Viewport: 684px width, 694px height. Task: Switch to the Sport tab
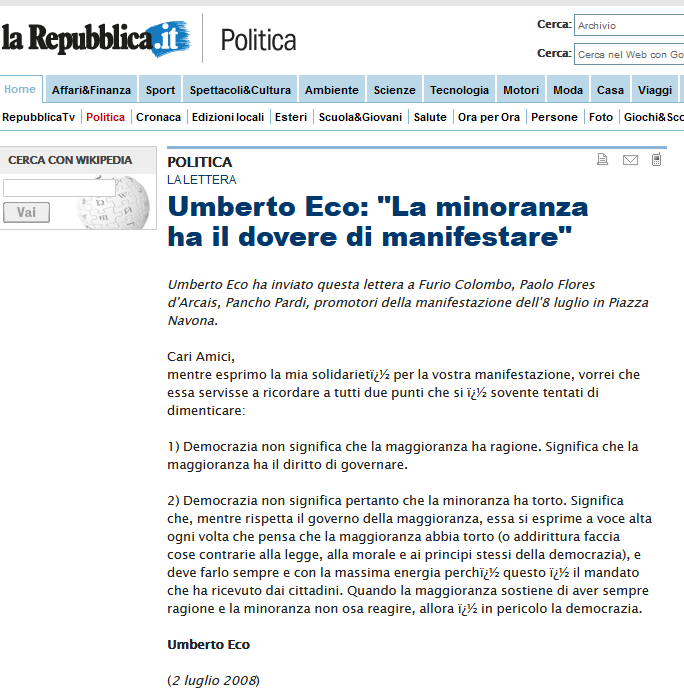(160, 90)
